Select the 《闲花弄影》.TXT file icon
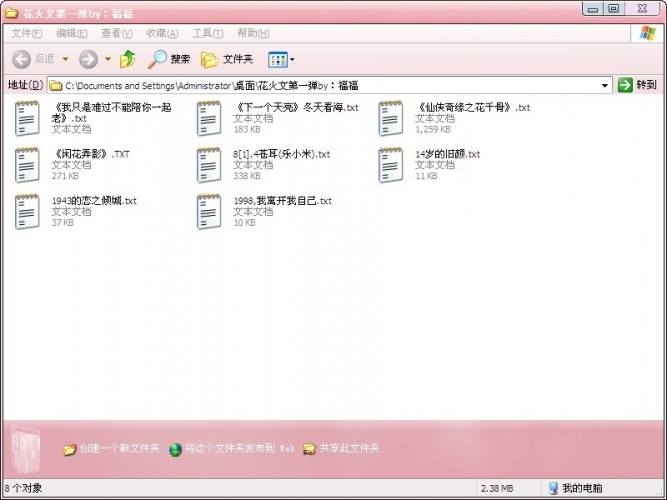This screenshot has height=500, width=667. 27,164
